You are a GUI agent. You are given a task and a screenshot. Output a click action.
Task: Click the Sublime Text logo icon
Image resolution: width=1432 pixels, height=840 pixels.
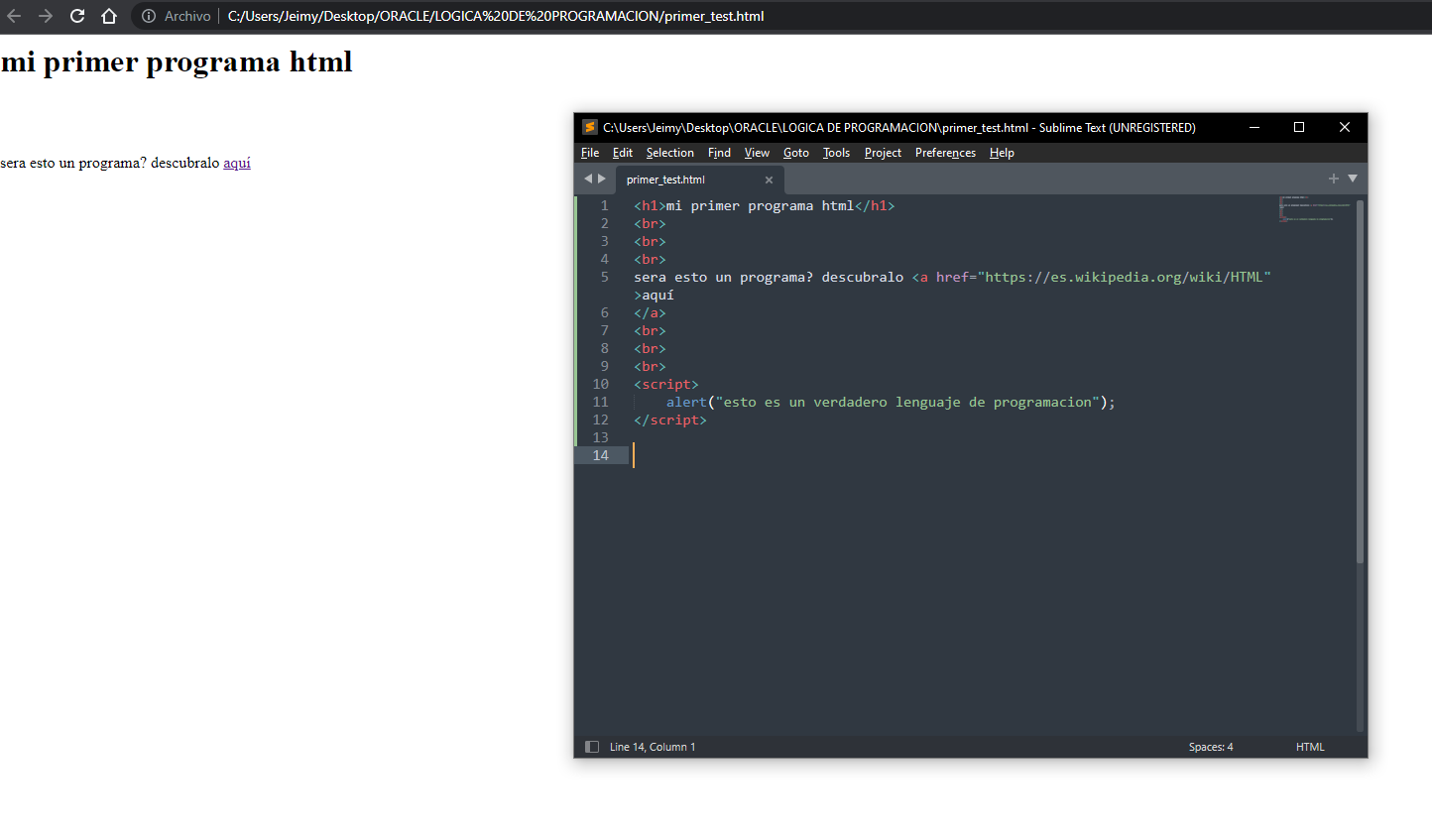click(590, 127)
